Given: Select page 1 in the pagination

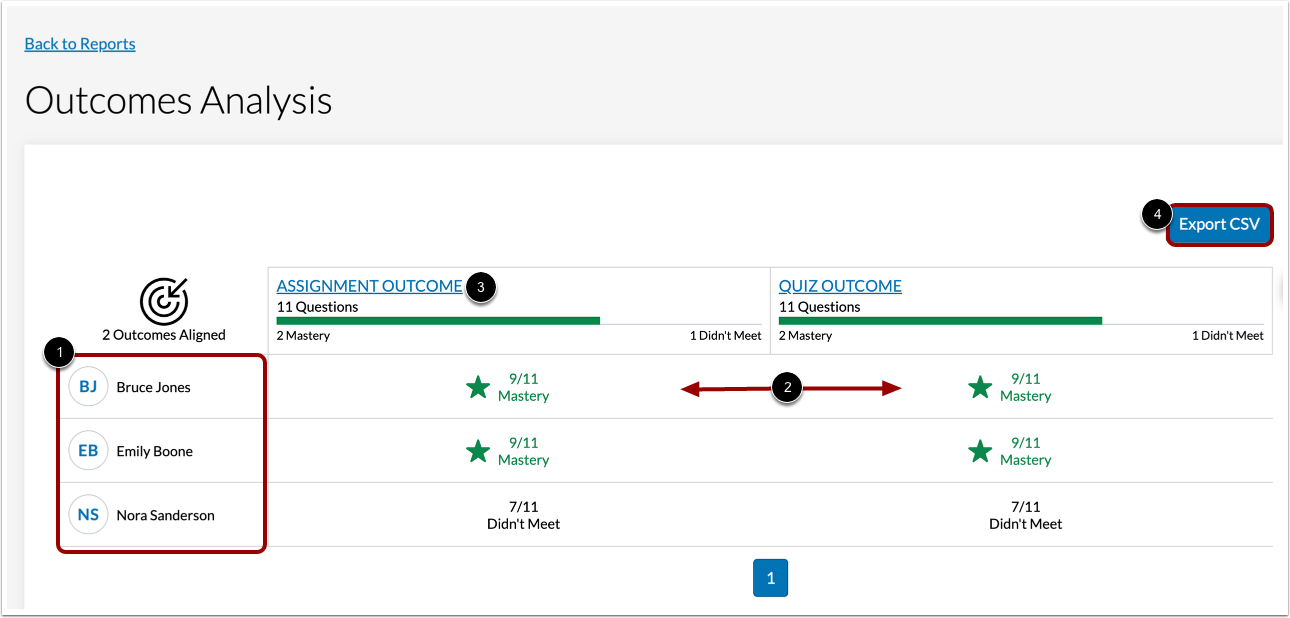Looking at the screenshot, I should [770, 577].
